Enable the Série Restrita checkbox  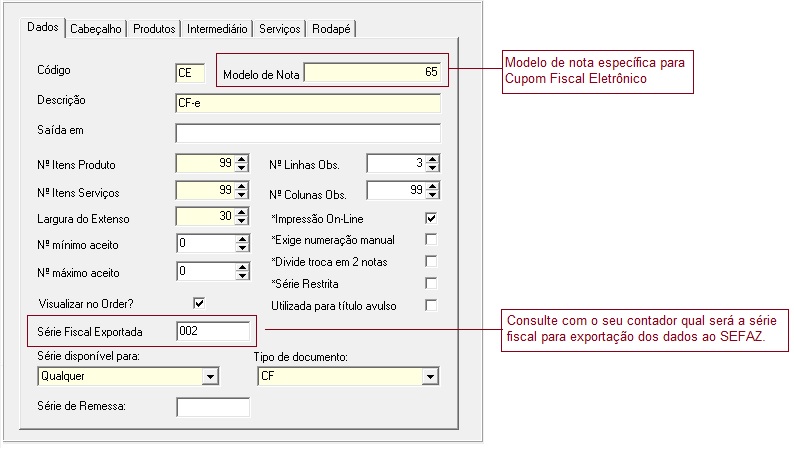tap(431, 283)
